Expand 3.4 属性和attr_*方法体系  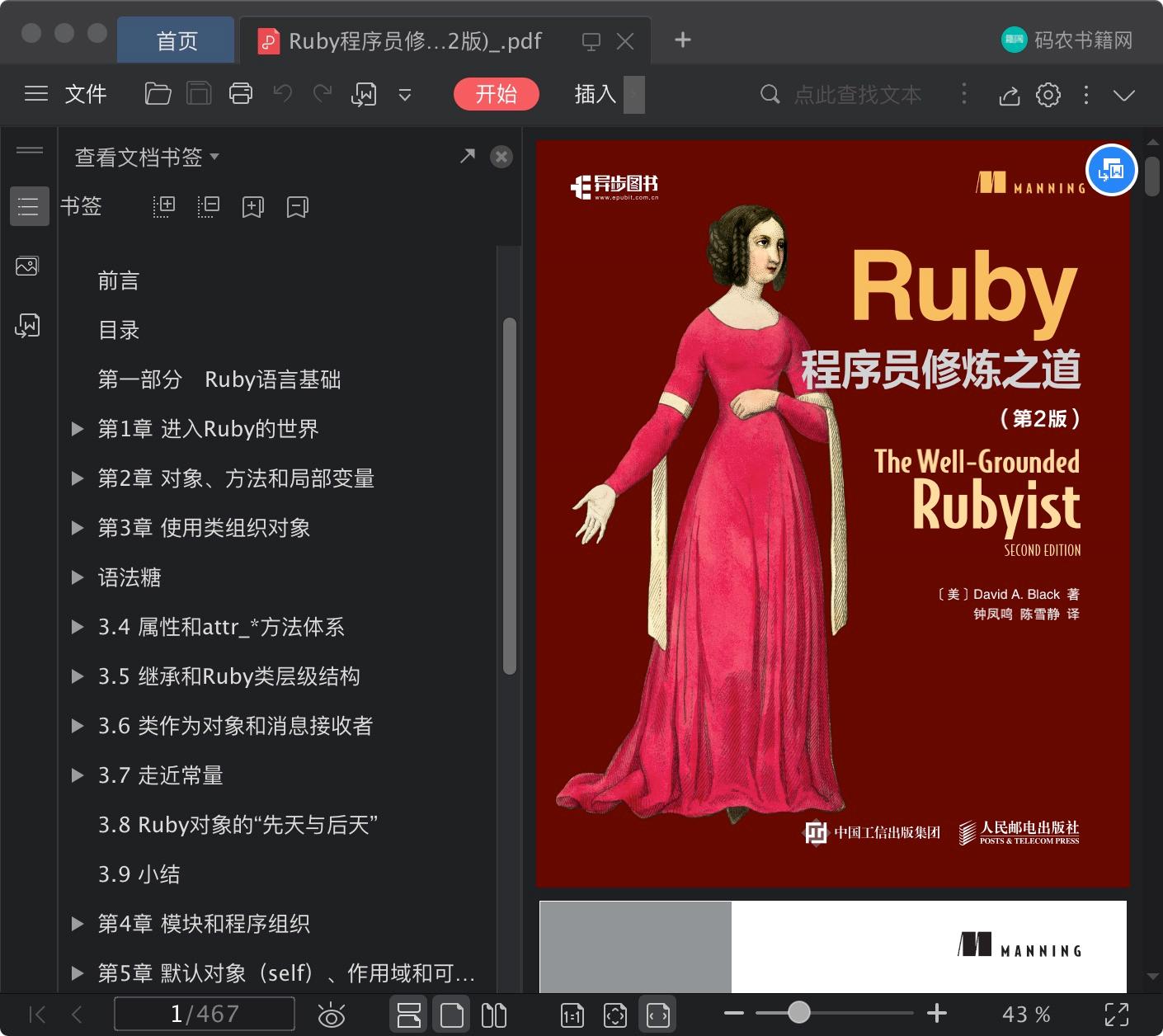coord(78,627)
